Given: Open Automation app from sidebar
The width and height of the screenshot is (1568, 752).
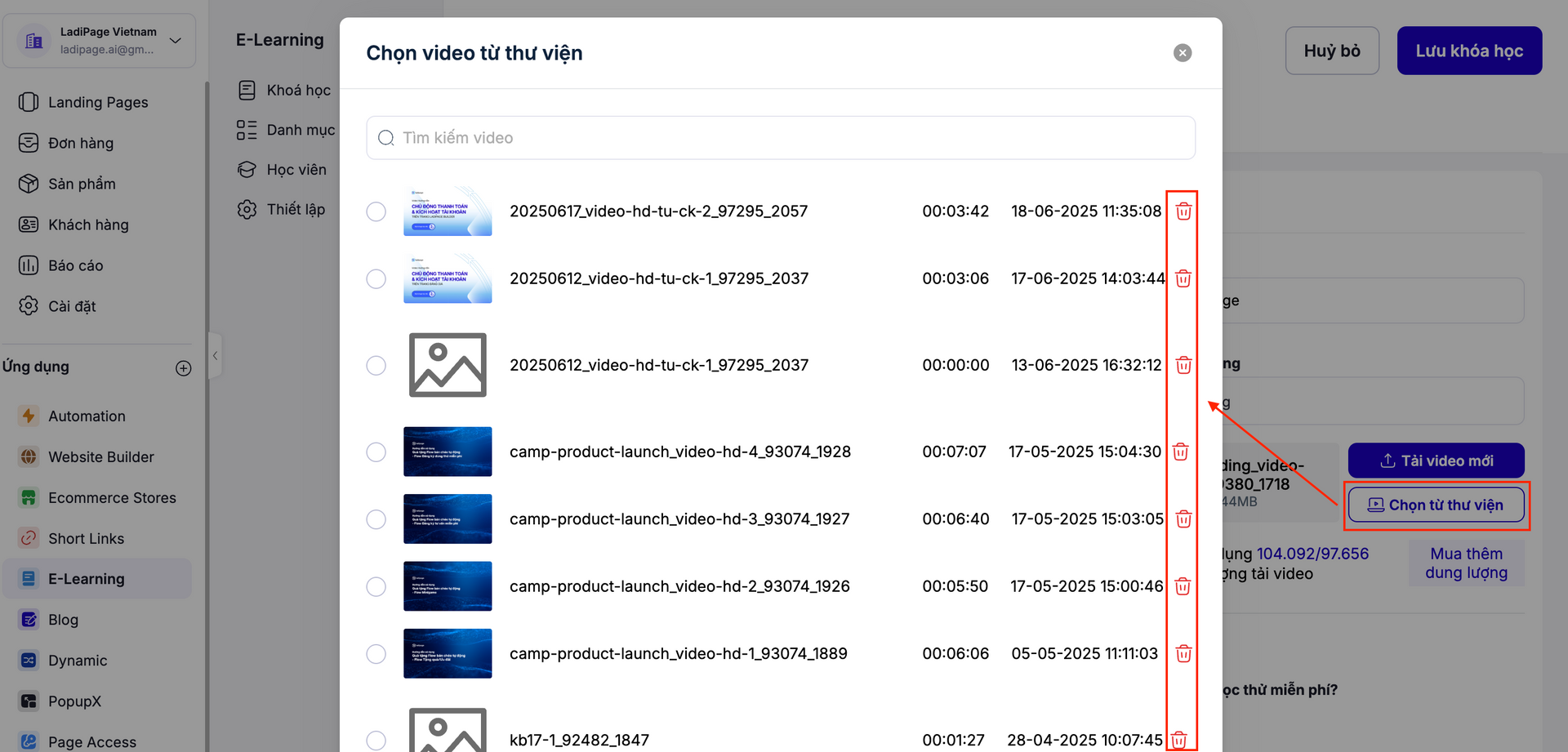Looking at the screenshot, I should 87,416.
